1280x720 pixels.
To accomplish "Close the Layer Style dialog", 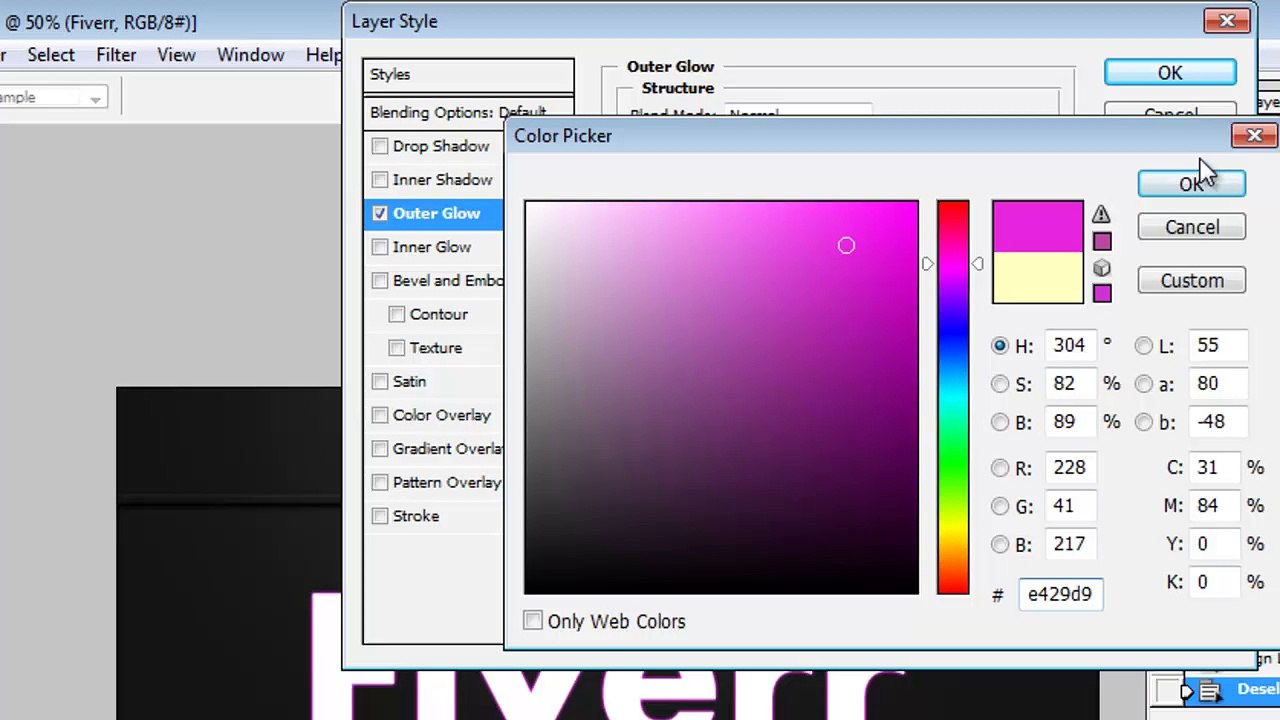I will tap(1227, 21).
